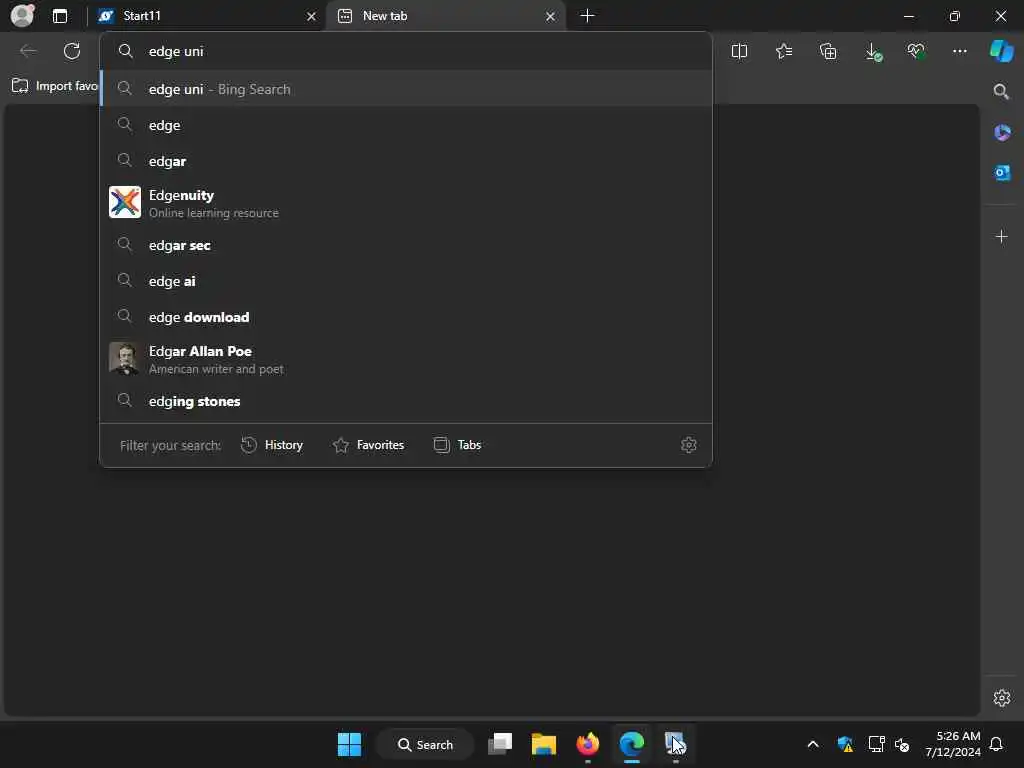Open Copilot sidebar

pos(1001,51)
